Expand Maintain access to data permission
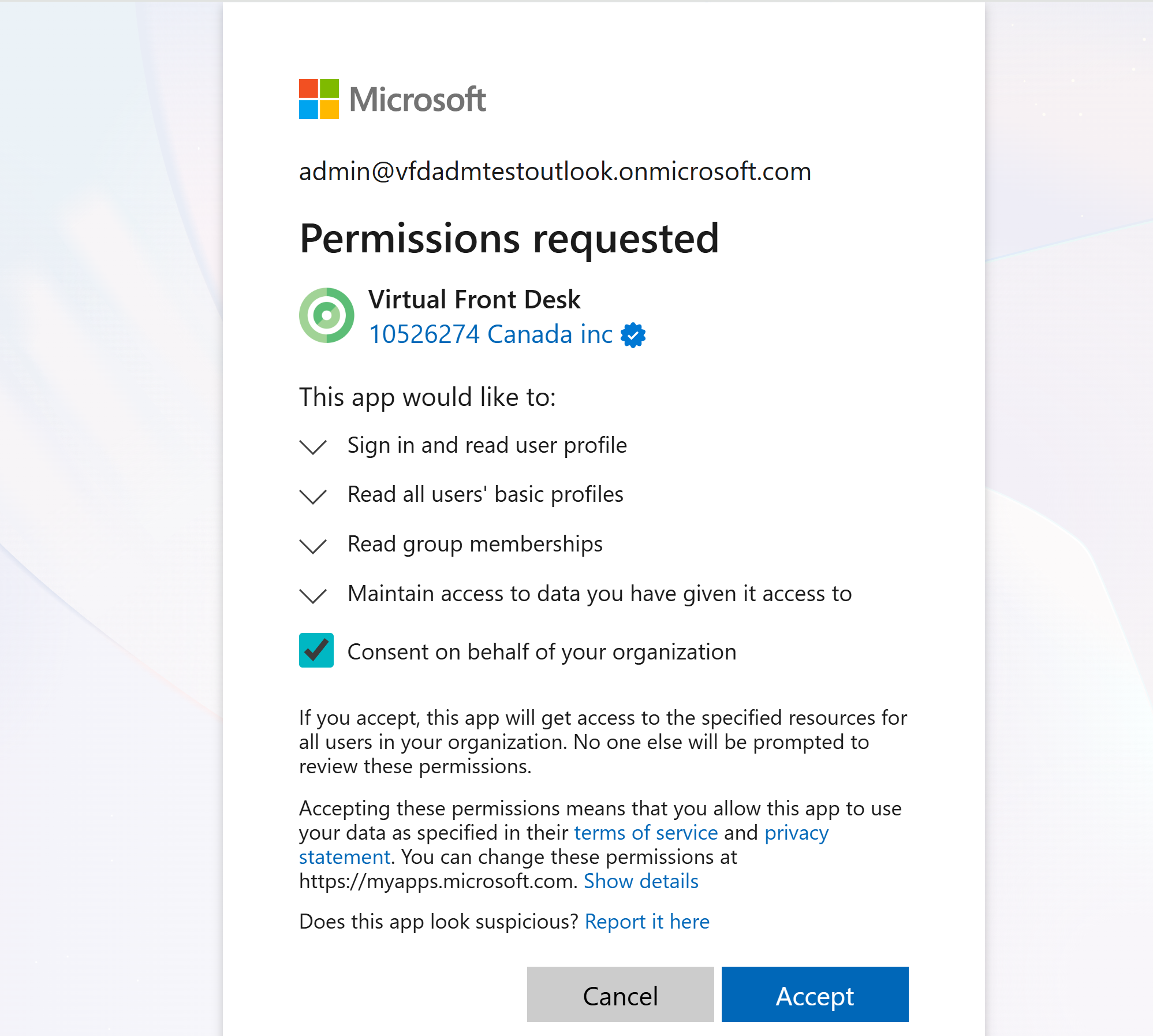The width and height of the screenshot is (1153, 1036). pos(313,595)
